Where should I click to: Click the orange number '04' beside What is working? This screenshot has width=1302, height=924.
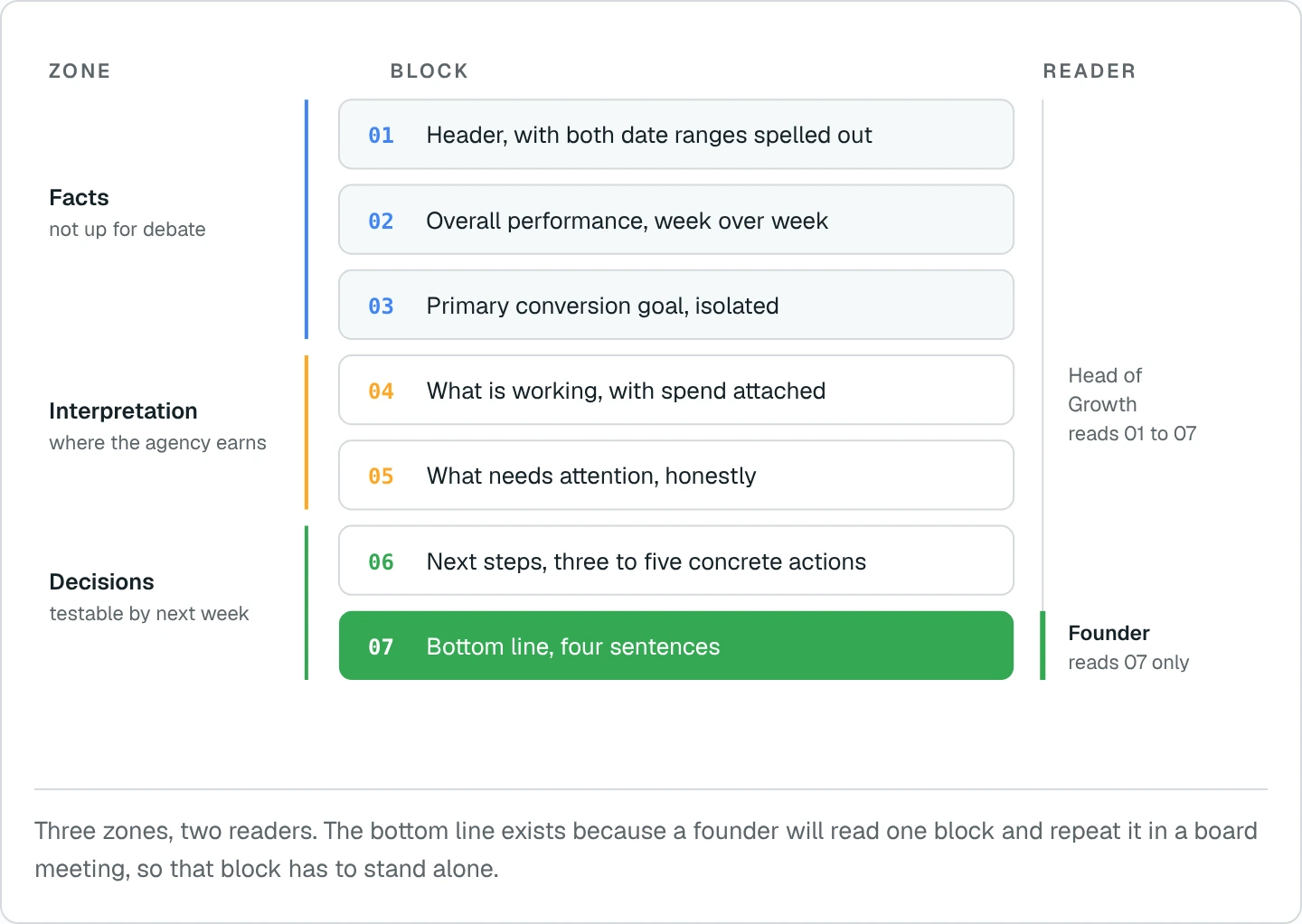(x=381, y=391)
